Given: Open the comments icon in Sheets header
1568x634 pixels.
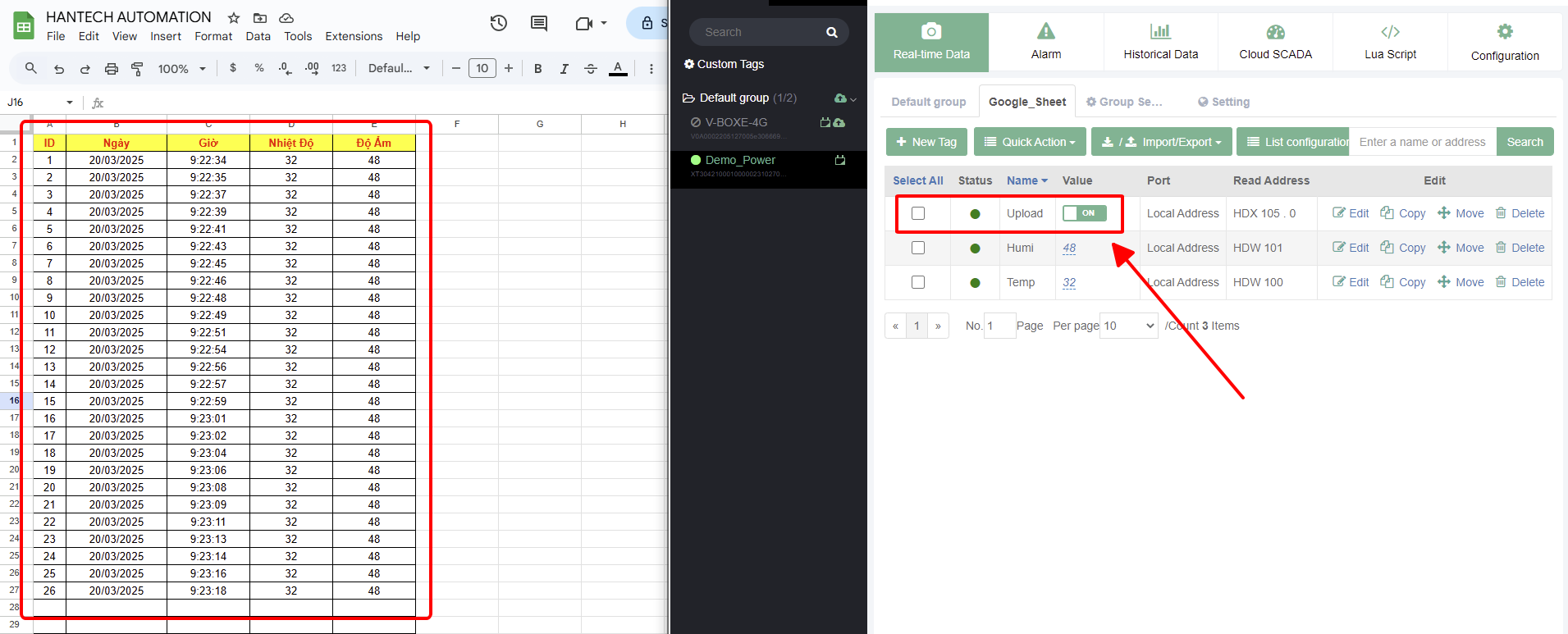Looking at the screenshot, I should 539,23.
